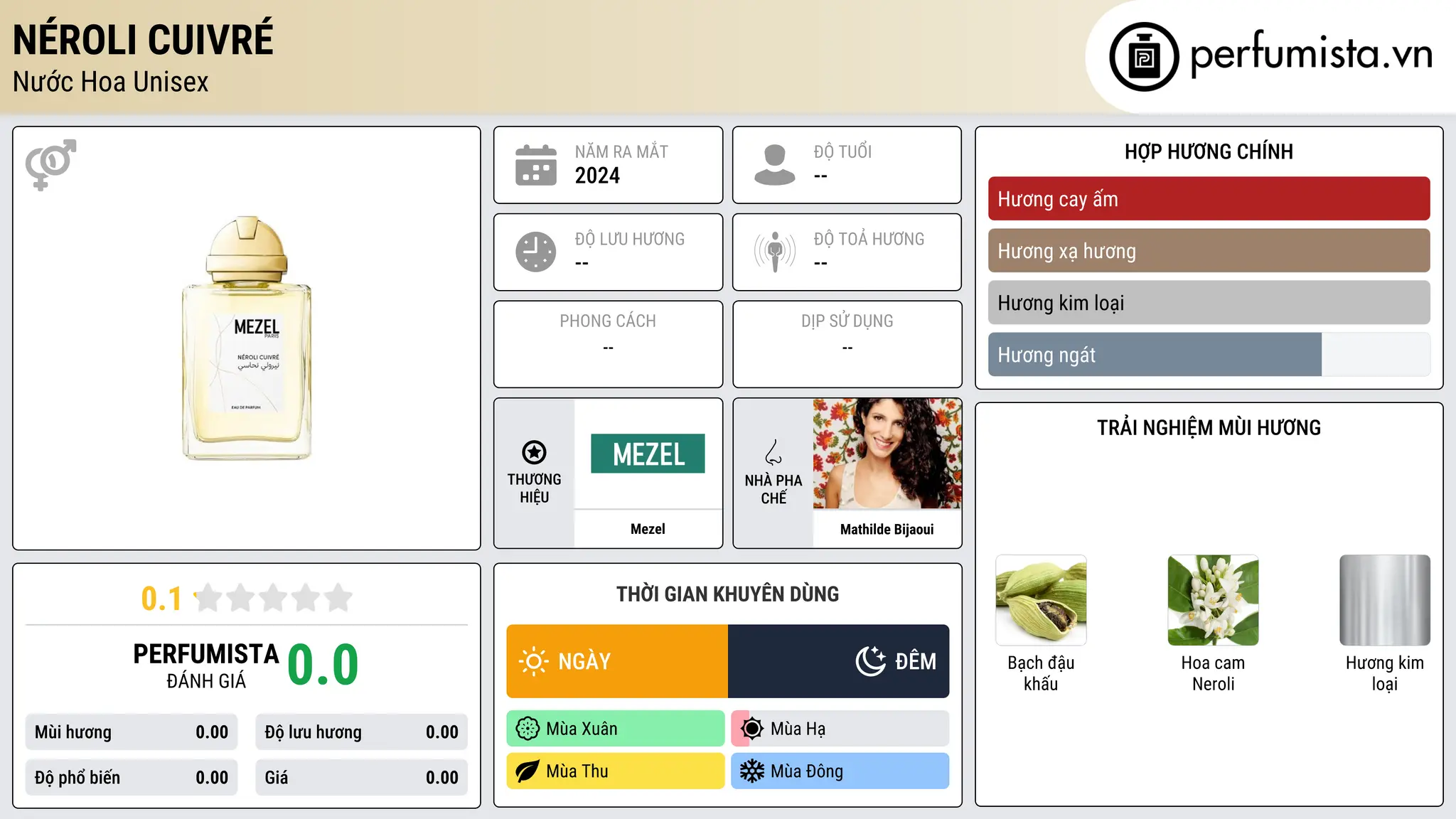Click the unisex gender symbol icon
The image size is (1456, 819).
point(50,164)
